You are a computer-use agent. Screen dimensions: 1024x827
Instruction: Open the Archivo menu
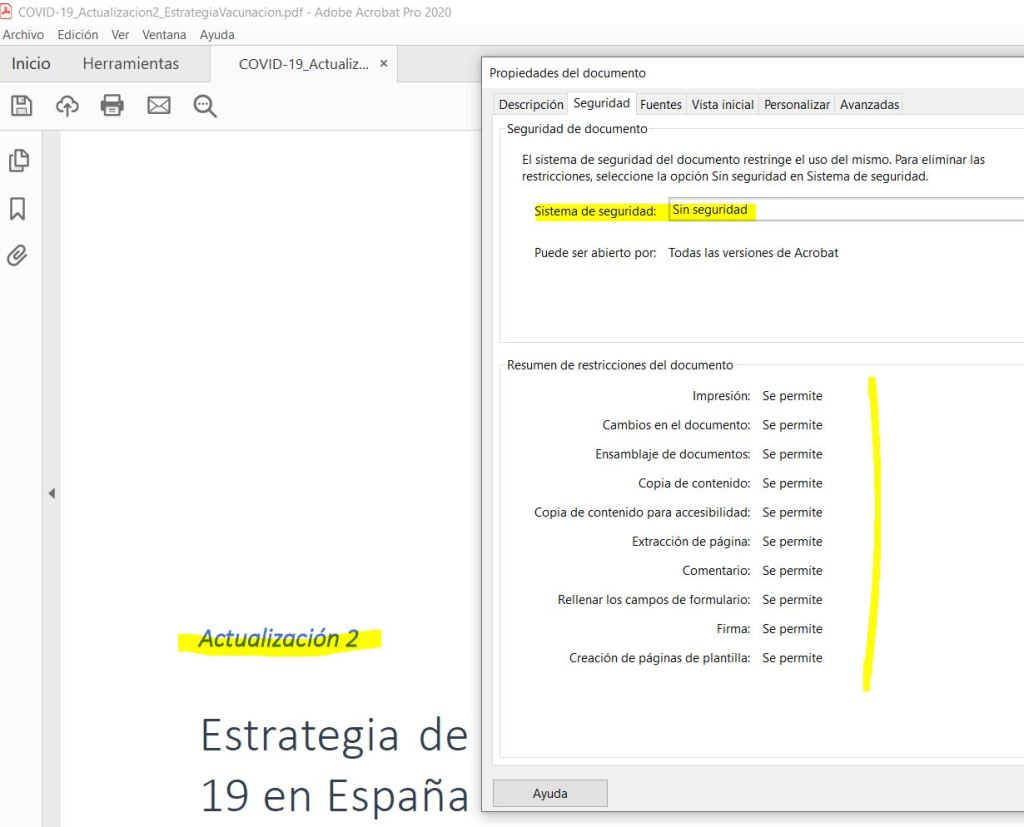tap(23, 35)
